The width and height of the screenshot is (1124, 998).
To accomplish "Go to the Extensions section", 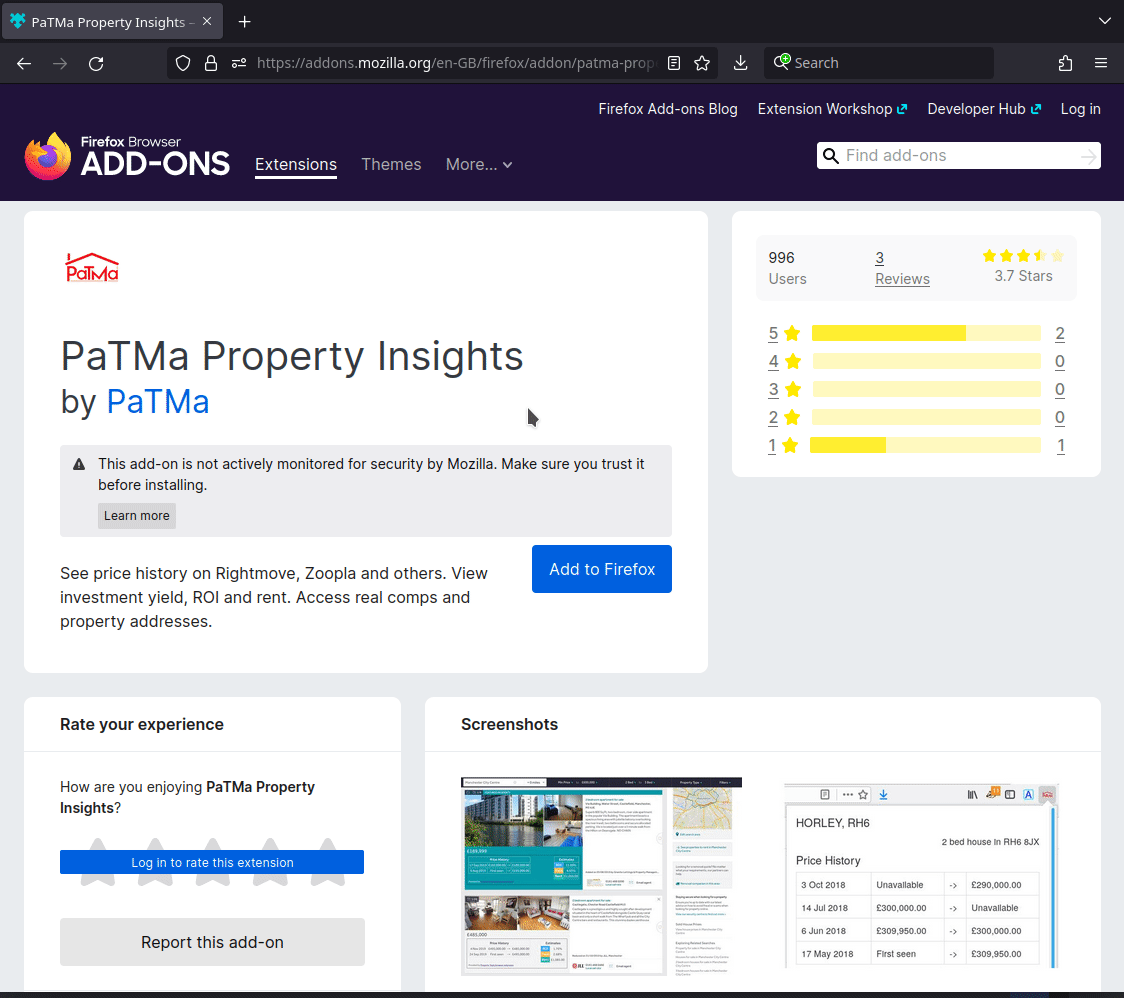I will coord(296,164).
